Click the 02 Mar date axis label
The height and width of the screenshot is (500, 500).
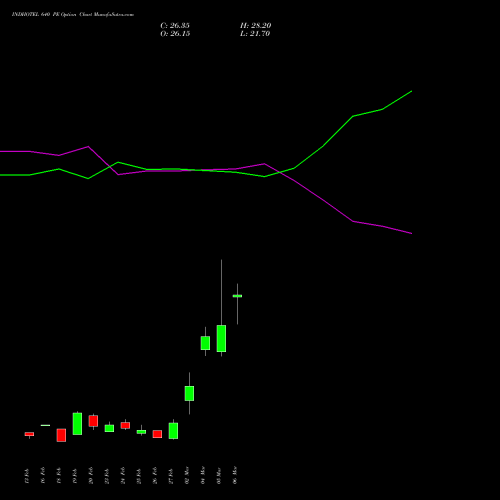(x=187, y=475)
